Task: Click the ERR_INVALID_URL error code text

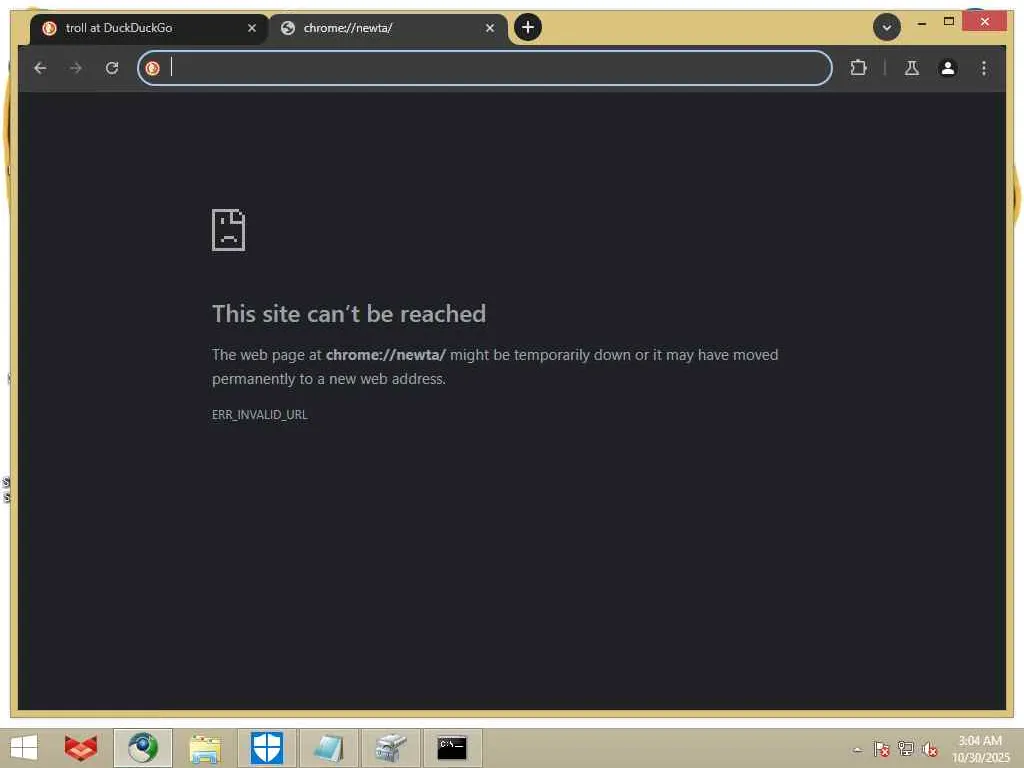Action: (x=259, y=415)
